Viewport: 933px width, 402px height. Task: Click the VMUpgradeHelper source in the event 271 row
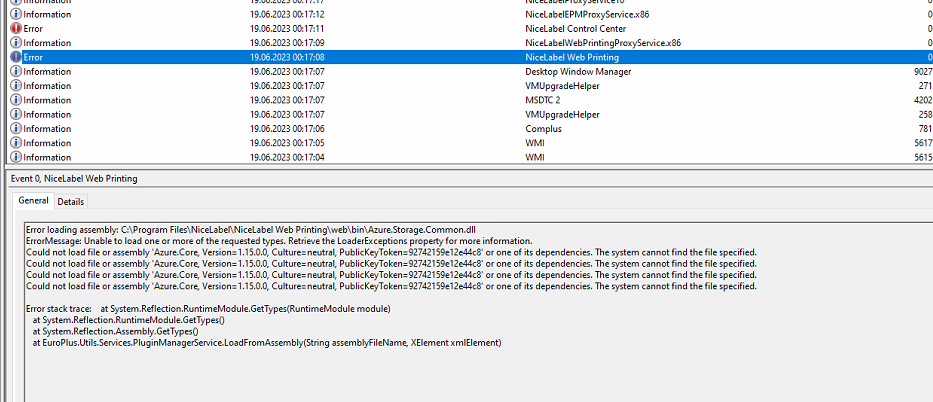562,86
